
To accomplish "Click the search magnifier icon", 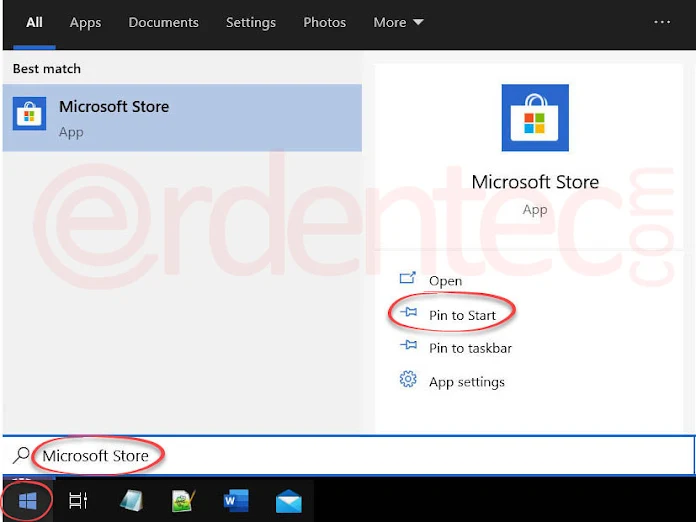I will pos(21,455).
